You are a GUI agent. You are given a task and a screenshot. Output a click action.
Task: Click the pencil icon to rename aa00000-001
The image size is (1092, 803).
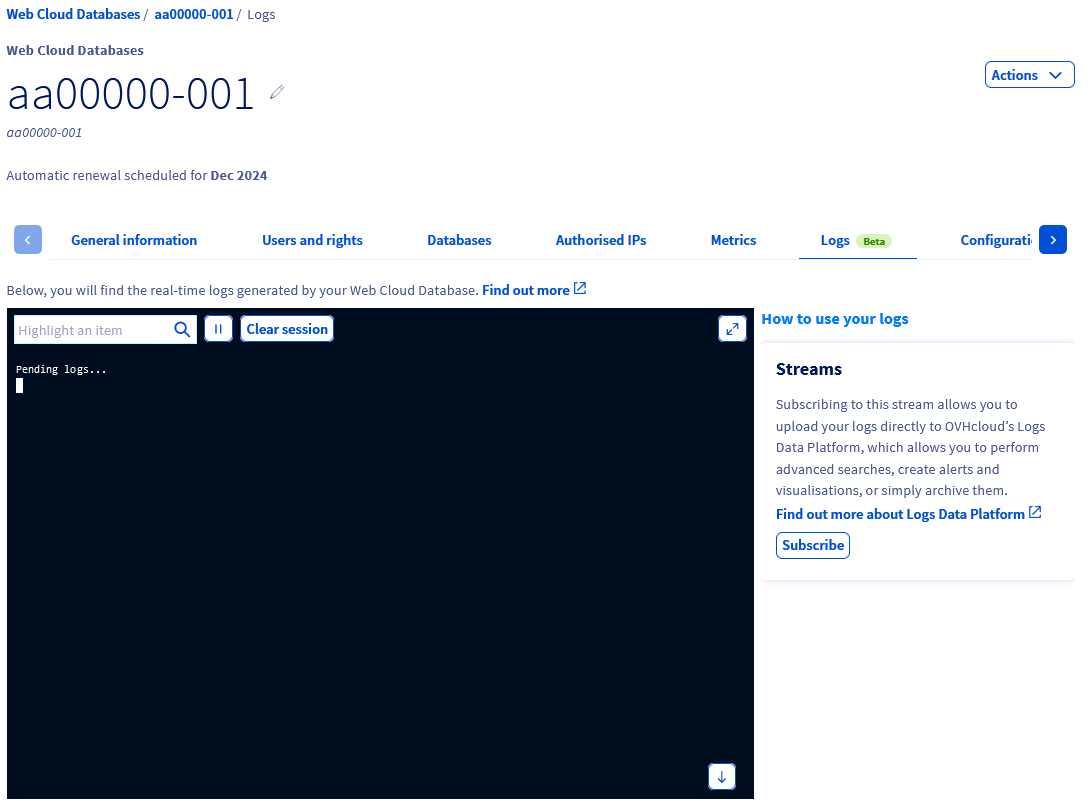pos(276,91)
